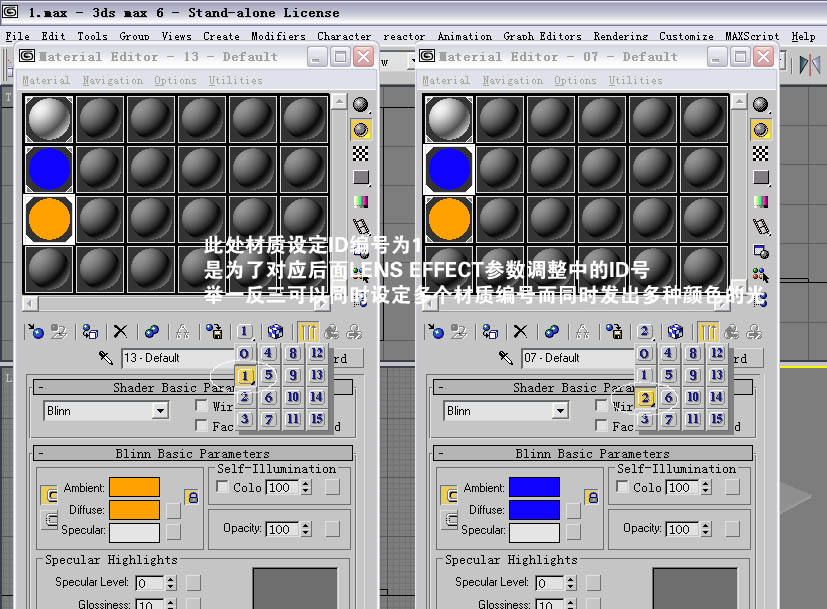Toggle checkered Background icon in right editor

pos(761,154)
